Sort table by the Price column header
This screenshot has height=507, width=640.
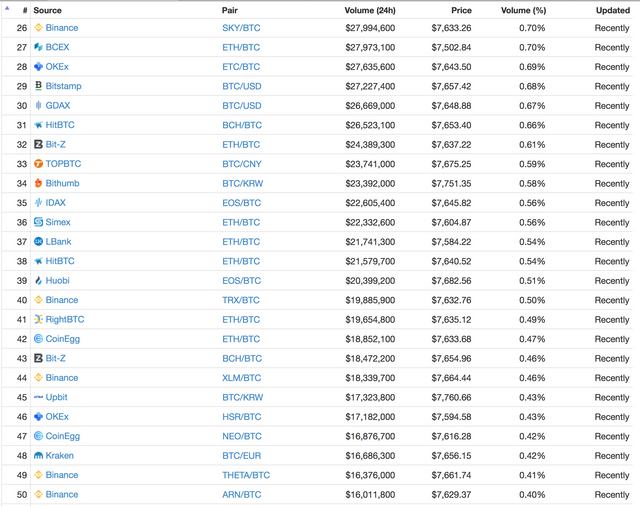tap(461, 10)
